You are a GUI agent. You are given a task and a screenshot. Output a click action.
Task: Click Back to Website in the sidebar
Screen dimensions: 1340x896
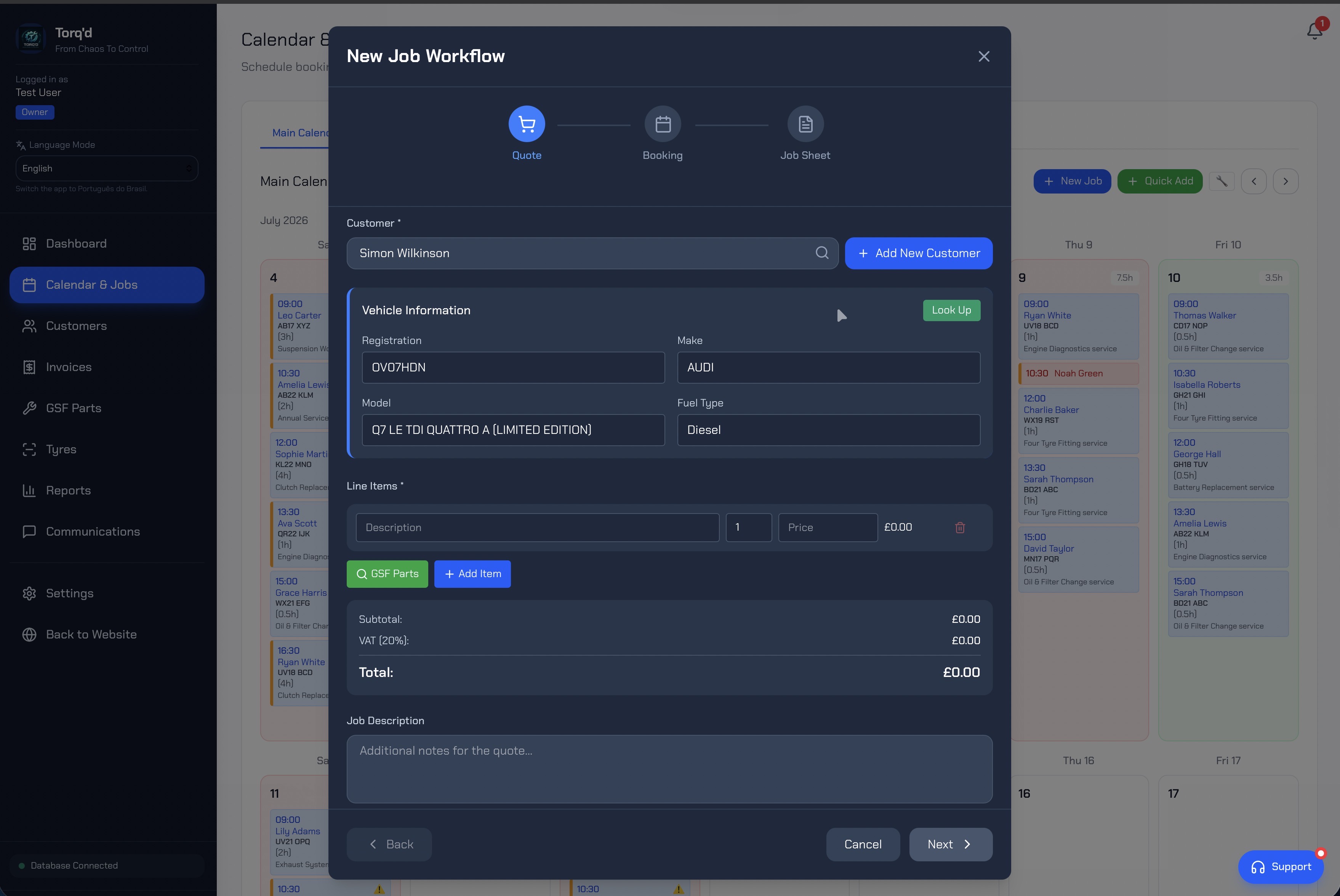point(107,635)
